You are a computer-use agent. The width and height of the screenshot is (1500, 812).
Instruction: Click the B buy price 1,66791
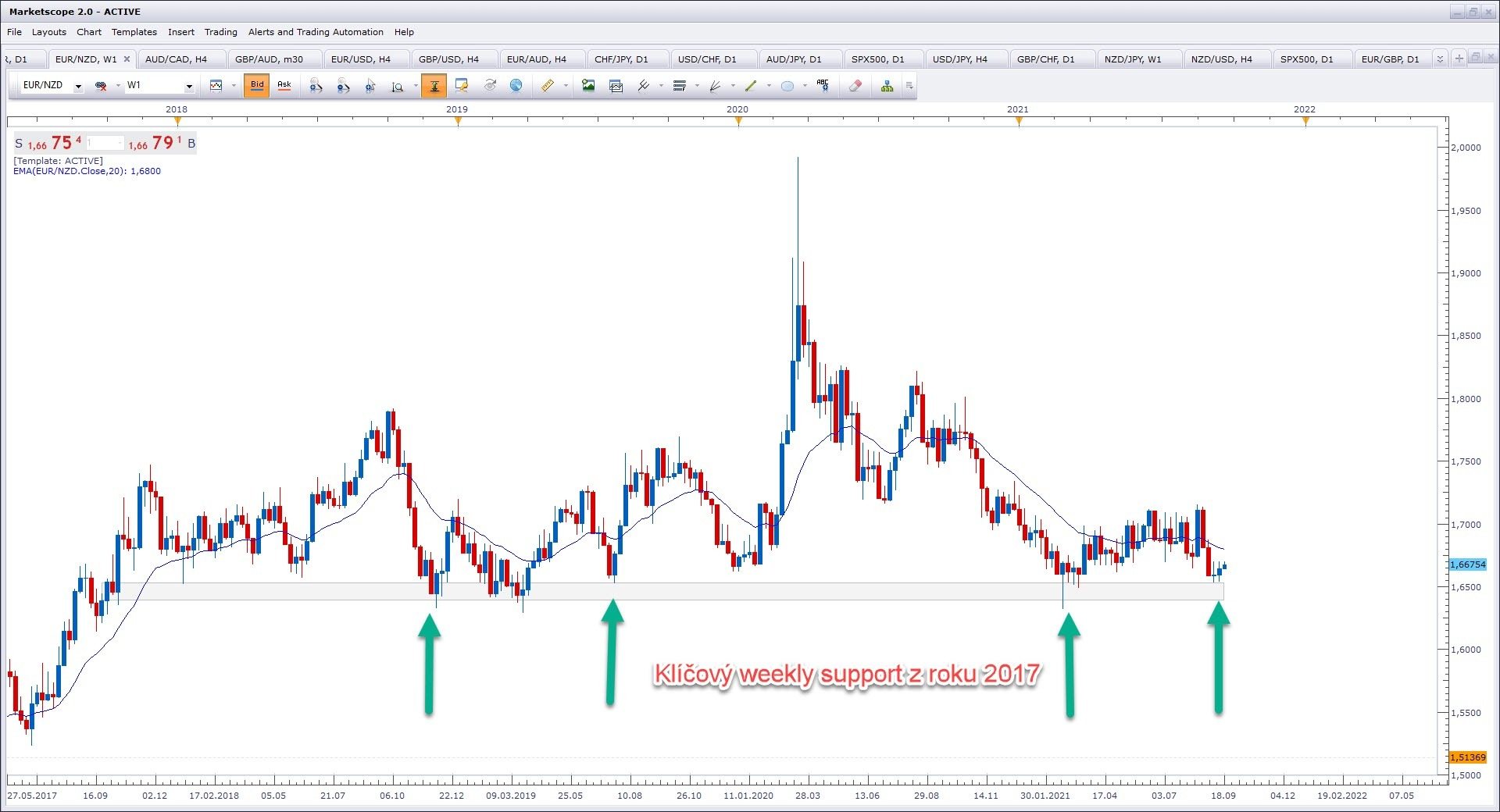(155, 144)
